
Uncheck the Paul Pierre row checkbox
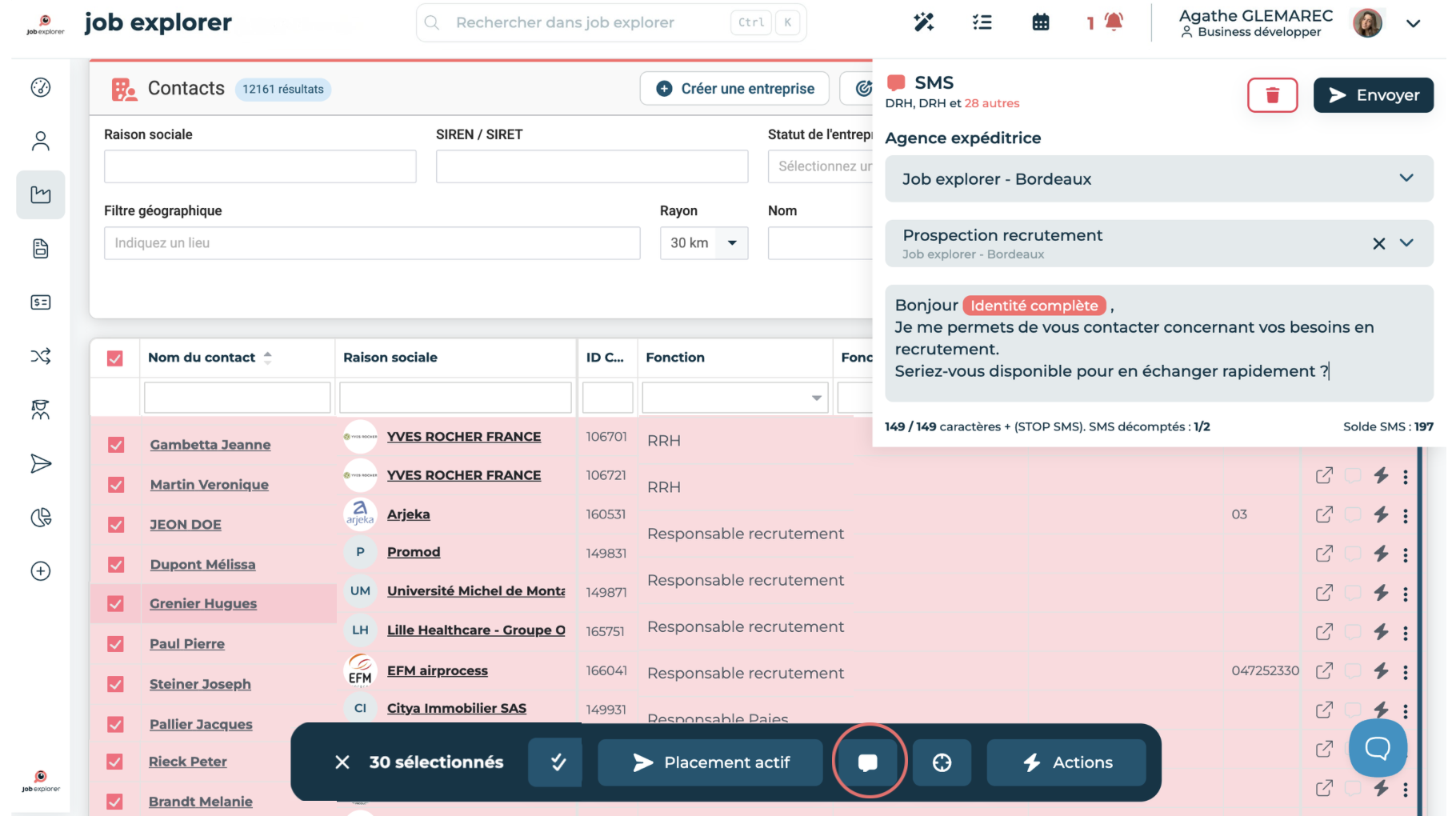(116, 644)
